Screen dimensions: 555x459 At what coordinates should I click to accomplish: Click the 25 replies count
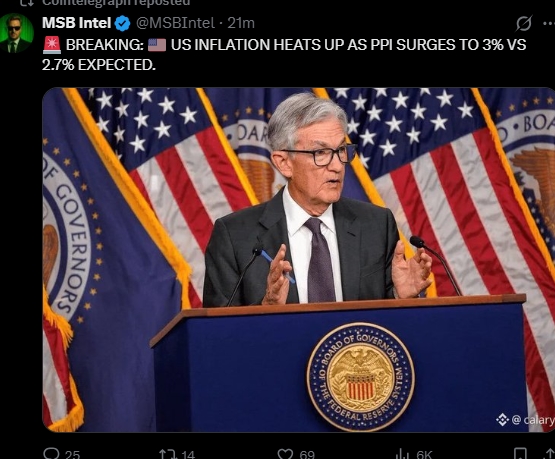tap(73, 454)
